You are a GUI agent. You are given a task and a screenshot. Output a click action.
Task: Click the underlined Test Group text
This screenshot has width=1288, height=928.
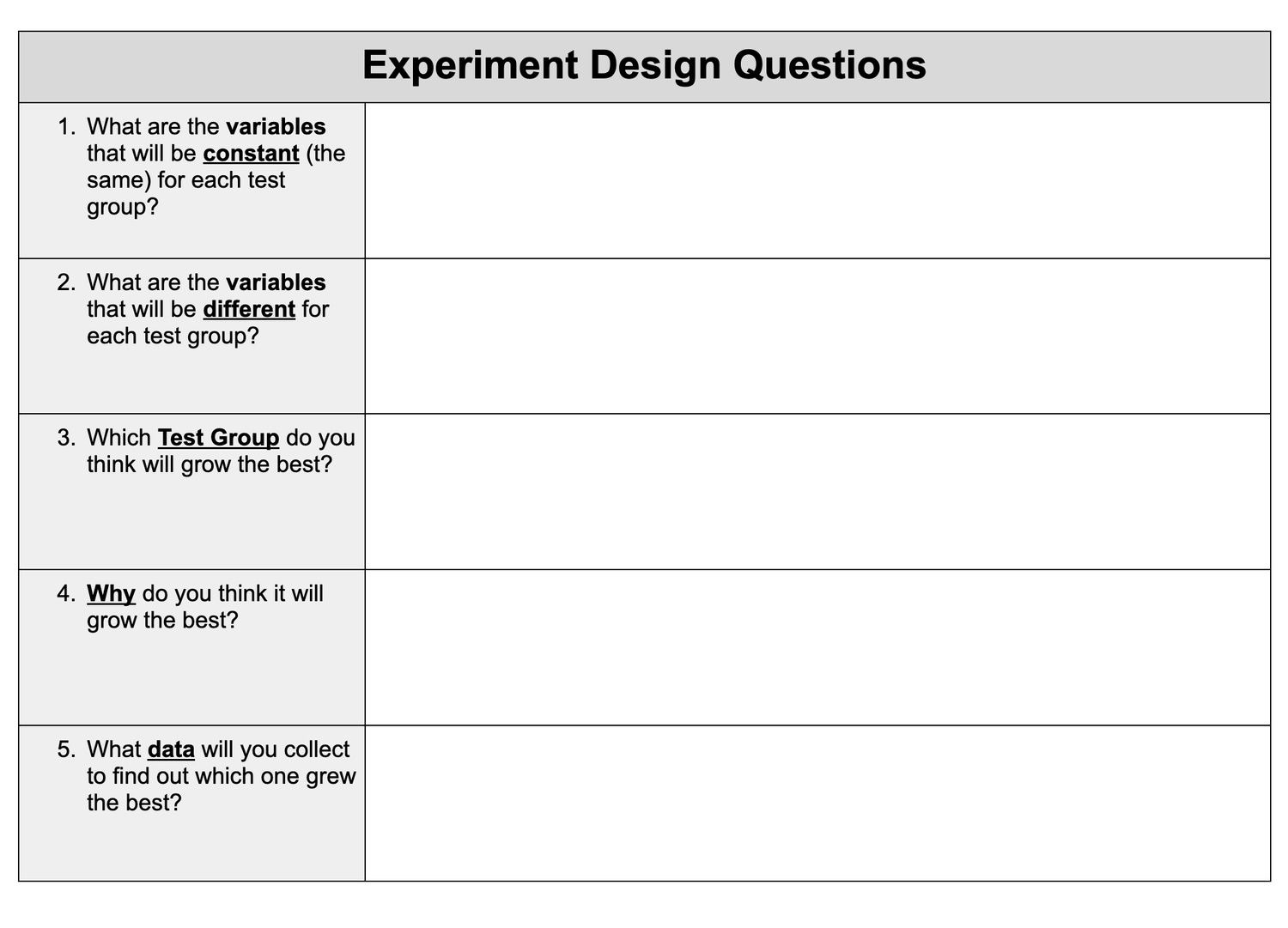[218, 438]
